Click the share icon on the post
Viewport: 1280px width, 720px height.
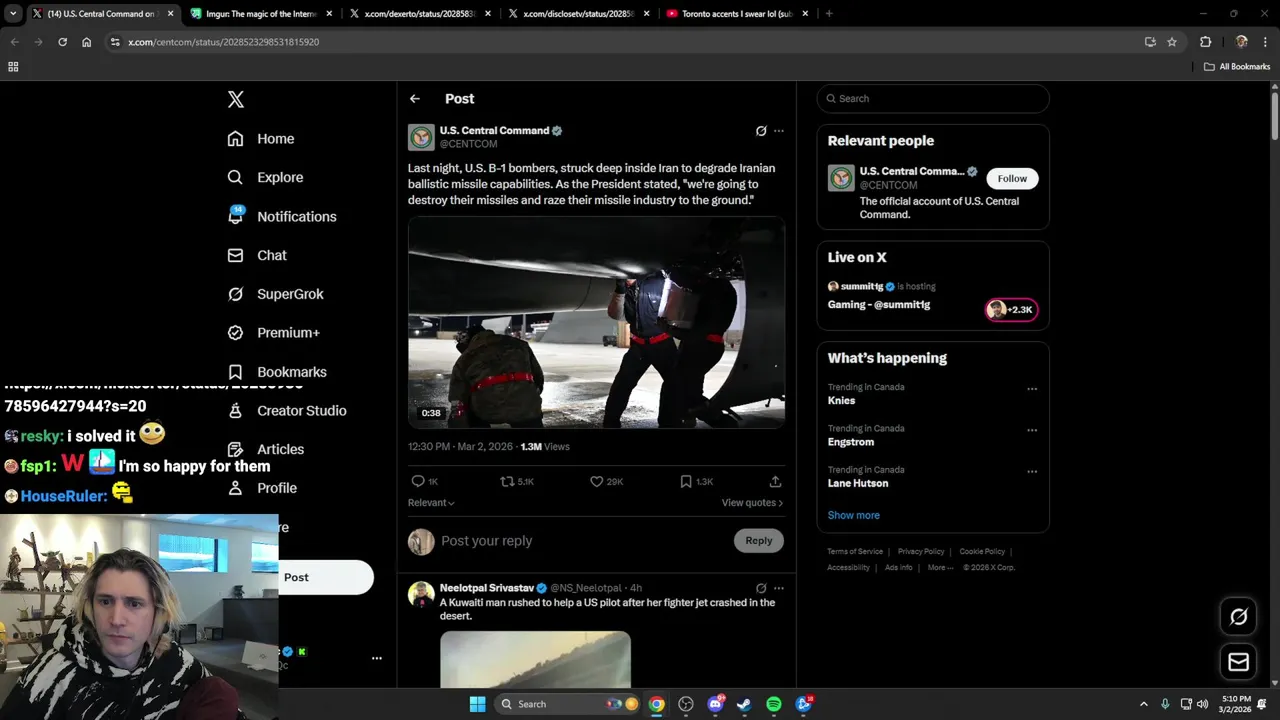(775, 481)
